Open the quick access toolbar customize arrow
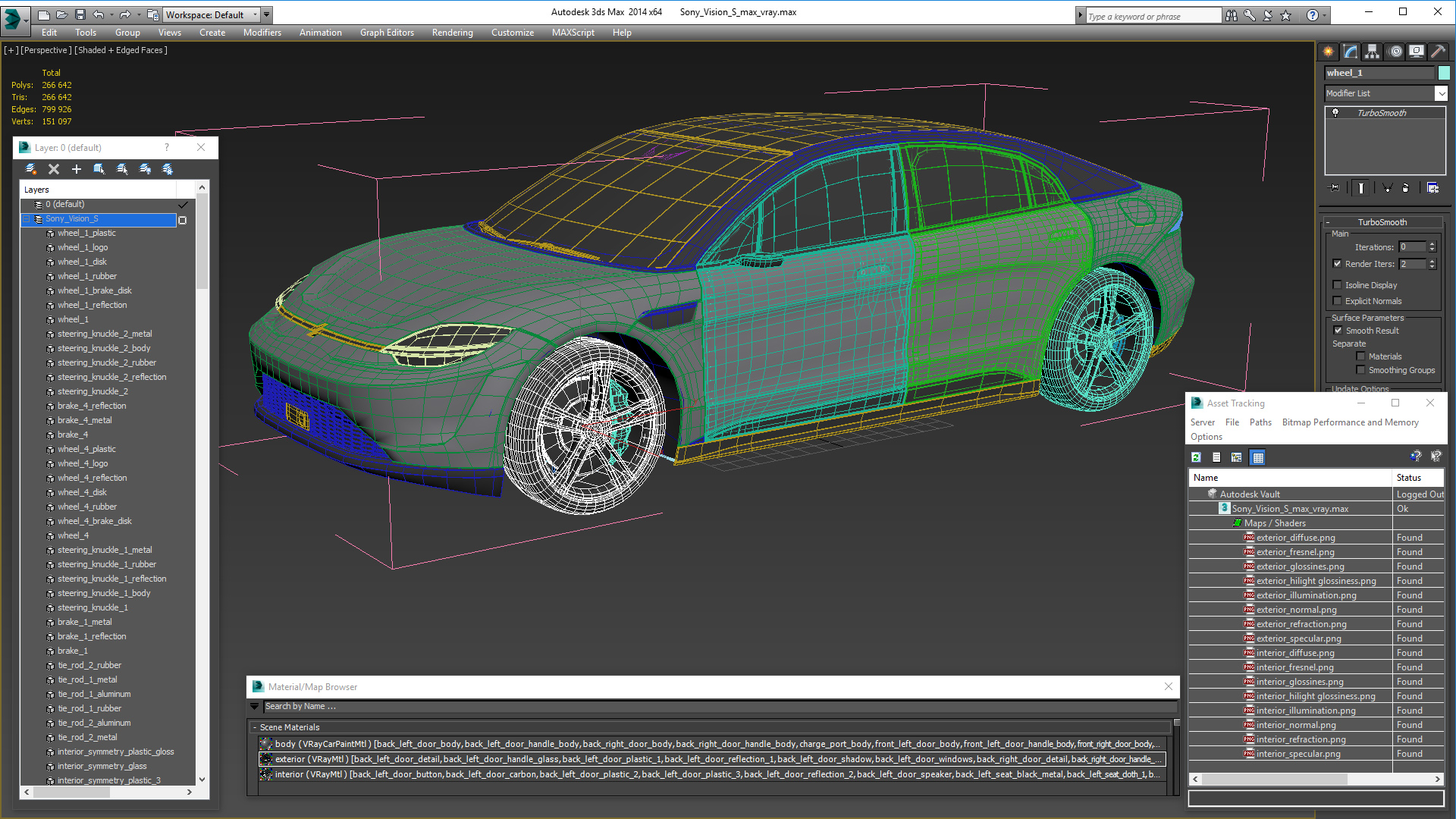The image size is (1456, 819). point(267,14)
